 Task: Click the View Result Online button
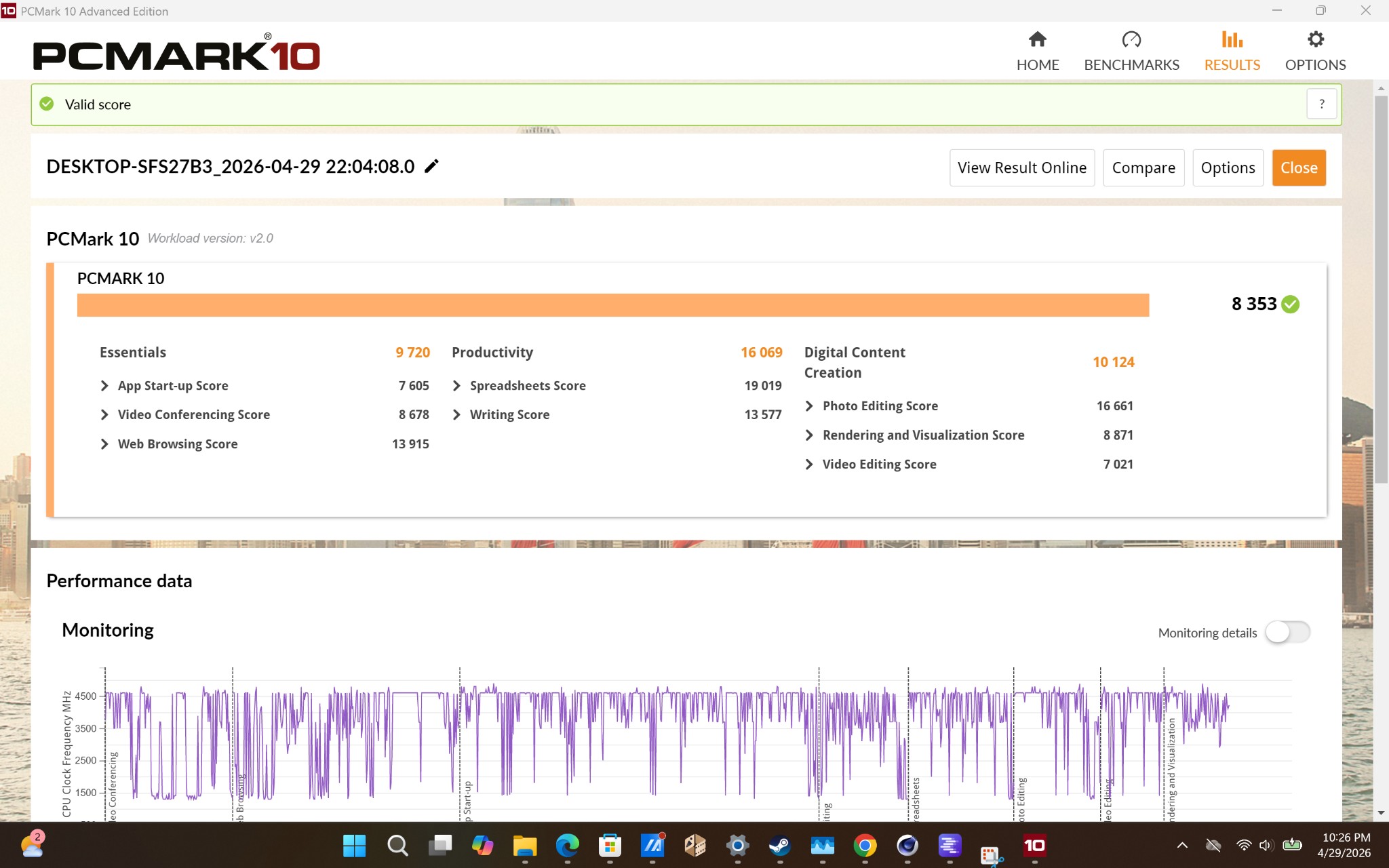1022,167
